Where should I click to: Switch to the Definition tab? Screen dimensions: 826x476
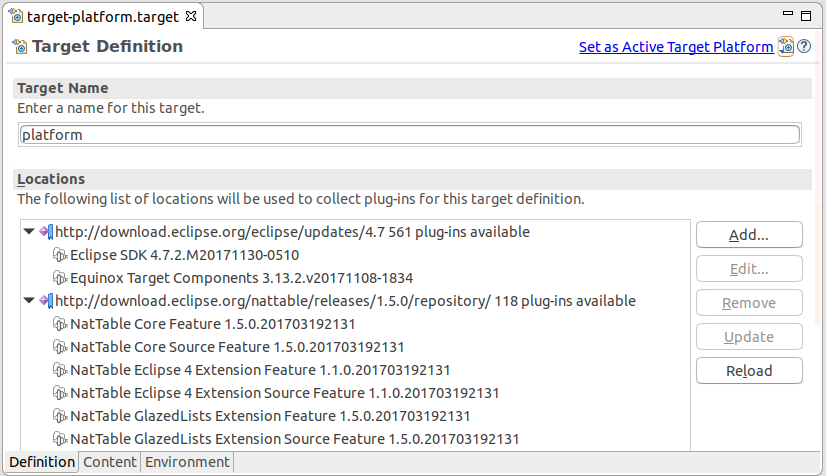pos(42,462)
